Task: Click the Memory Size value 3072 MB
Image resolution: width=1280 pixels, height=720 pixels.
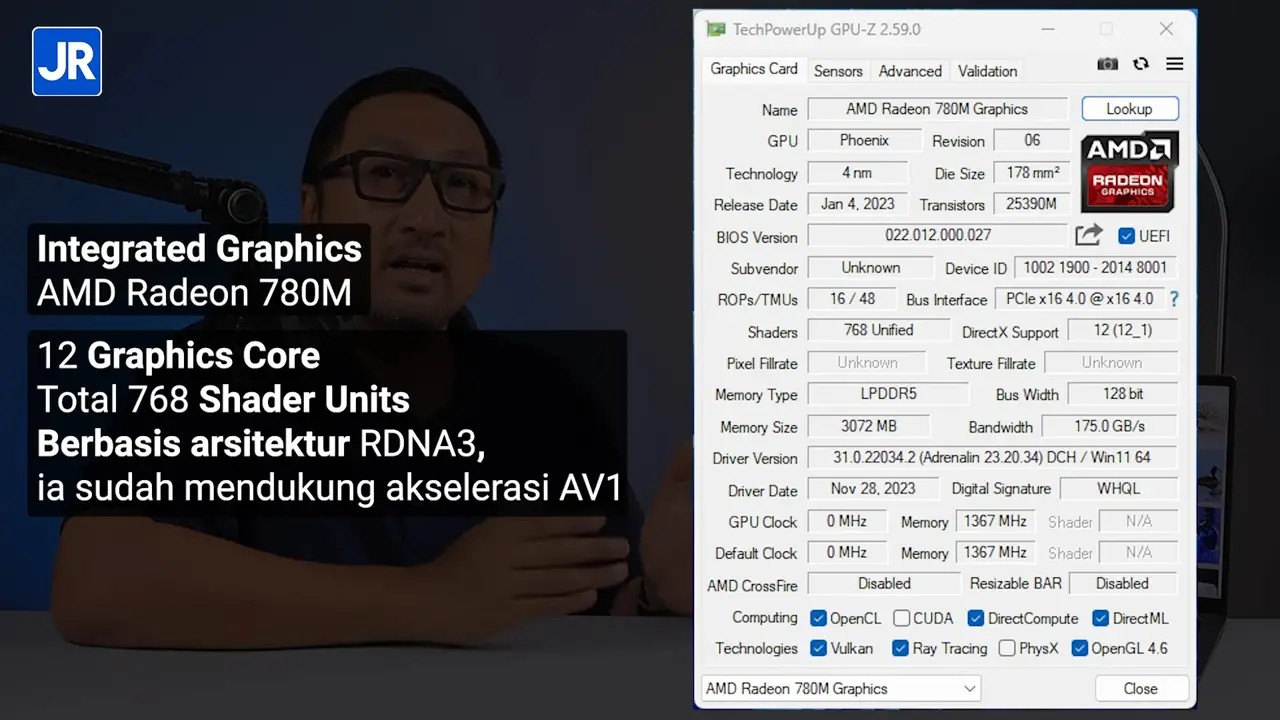Action: pos(868,426)
